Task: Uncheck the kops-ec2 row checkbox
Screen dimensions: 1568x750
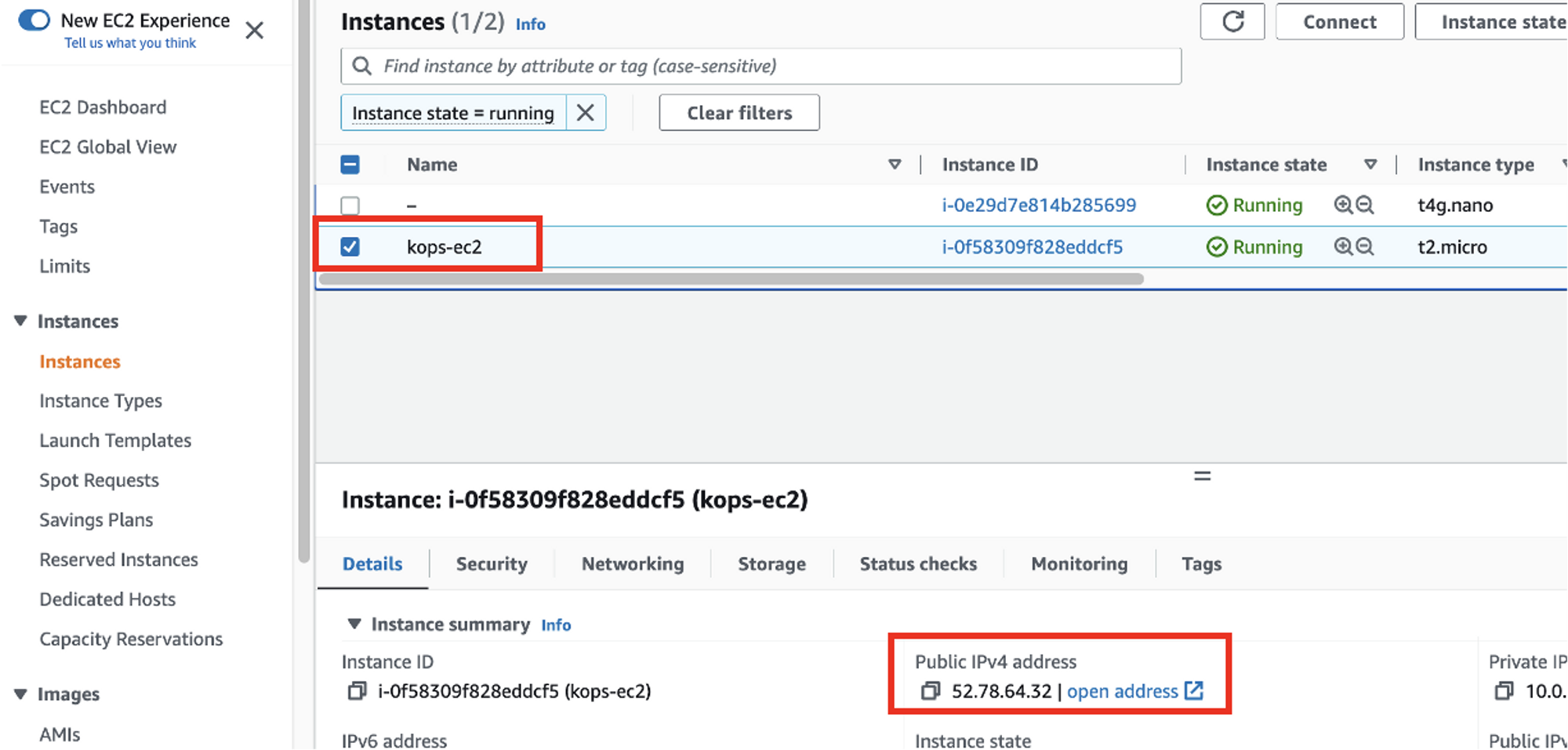Action: (x=350, y=247)
